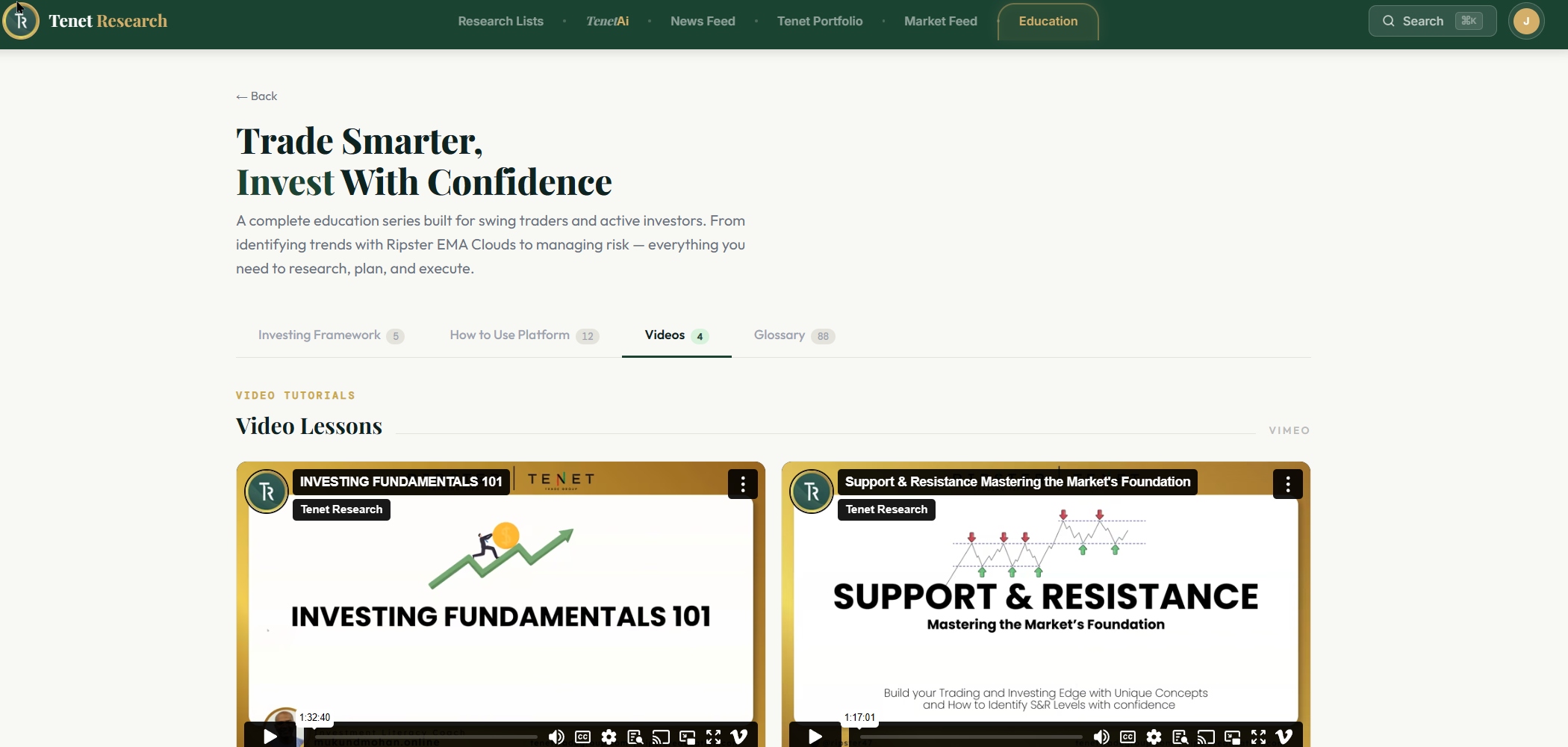1568x747 pixels.
Task: Open transcript search on Investing Fundamentals 101 video
Action: point(635,737)
